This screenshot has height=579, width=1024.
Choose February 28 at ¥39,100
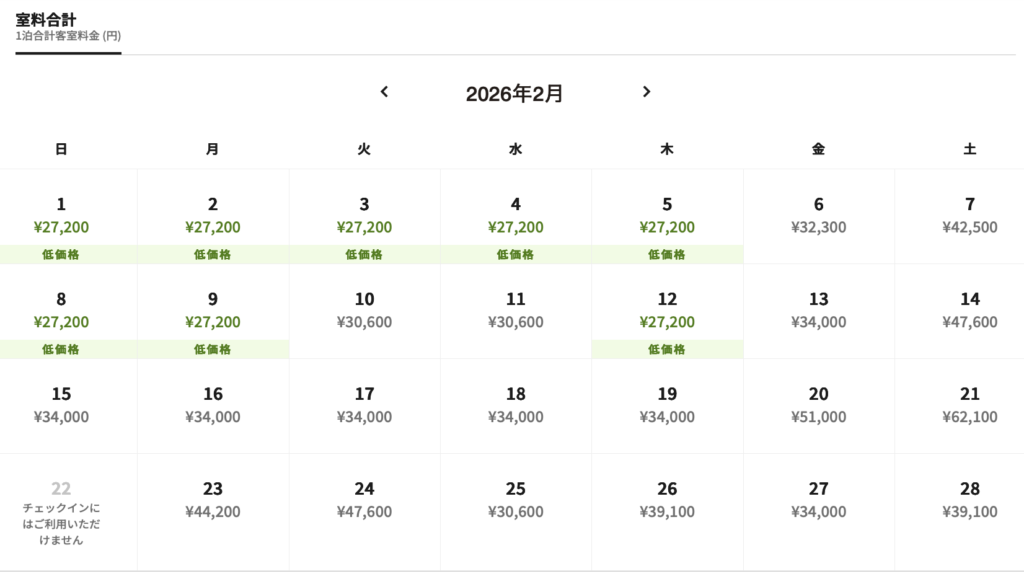(969, 501)
